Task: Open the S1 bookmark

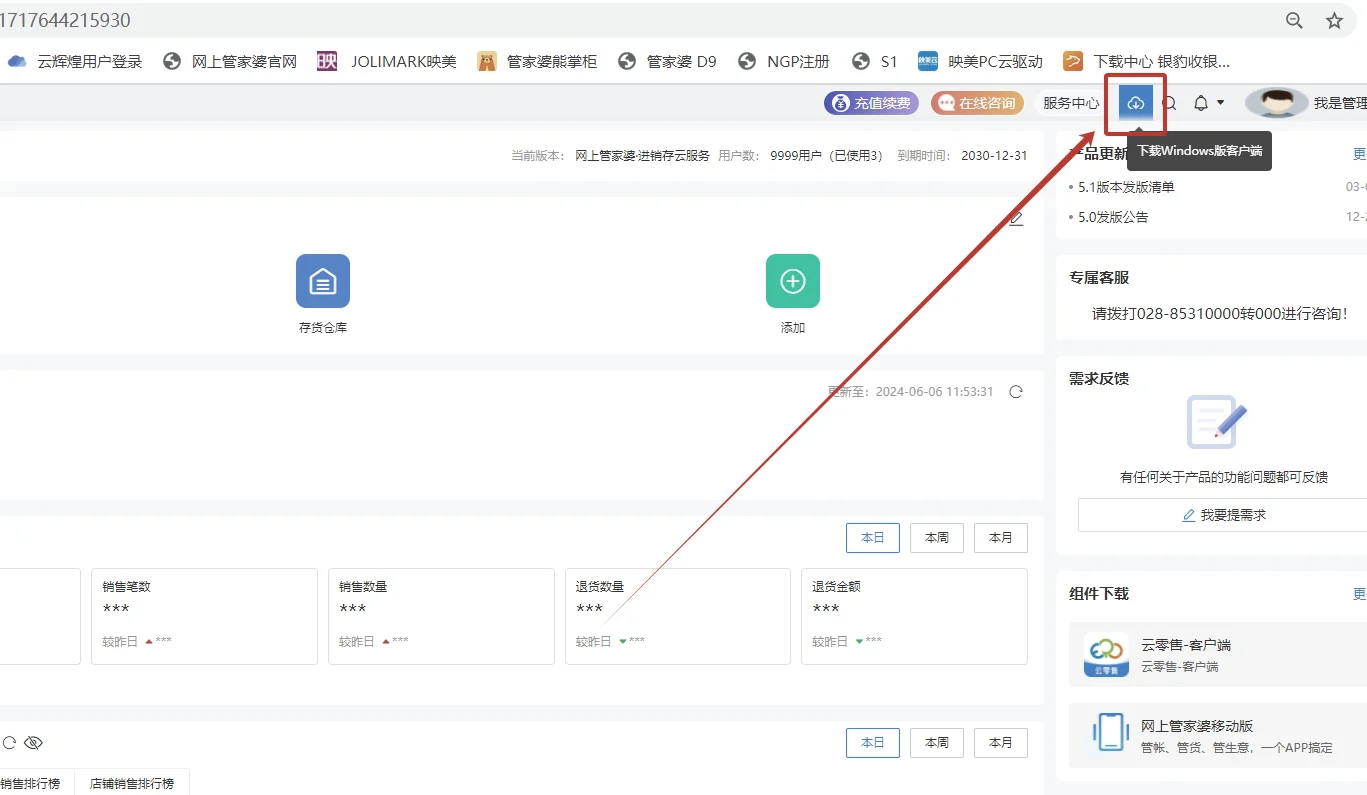Action: tap(874, 61)
